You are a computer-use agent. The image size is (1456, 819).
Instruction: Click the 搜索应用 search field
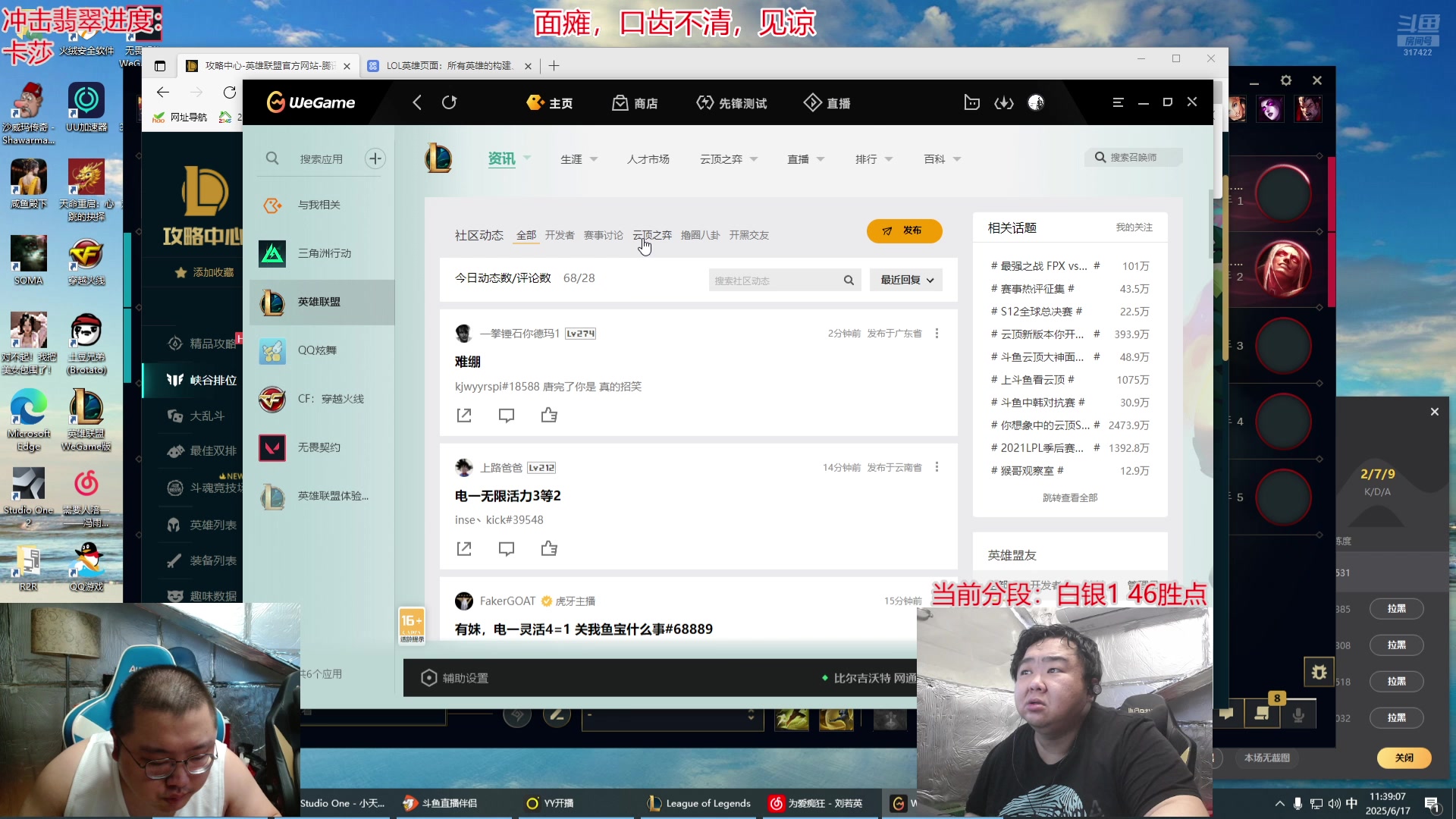coord(321,159)
